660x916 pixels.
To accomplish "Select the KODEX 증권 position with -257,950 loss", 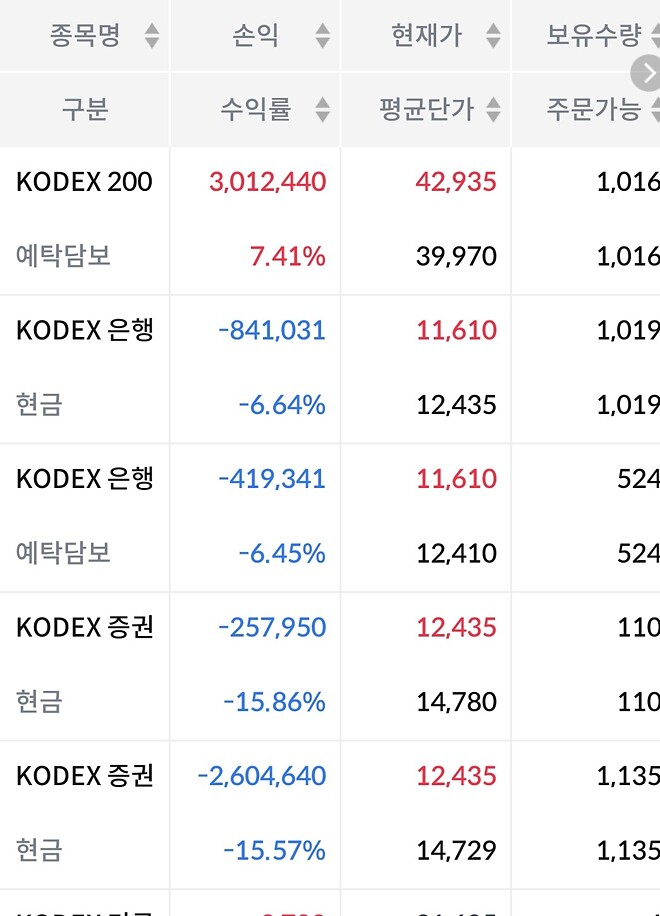I will click(x=84, y=627).
